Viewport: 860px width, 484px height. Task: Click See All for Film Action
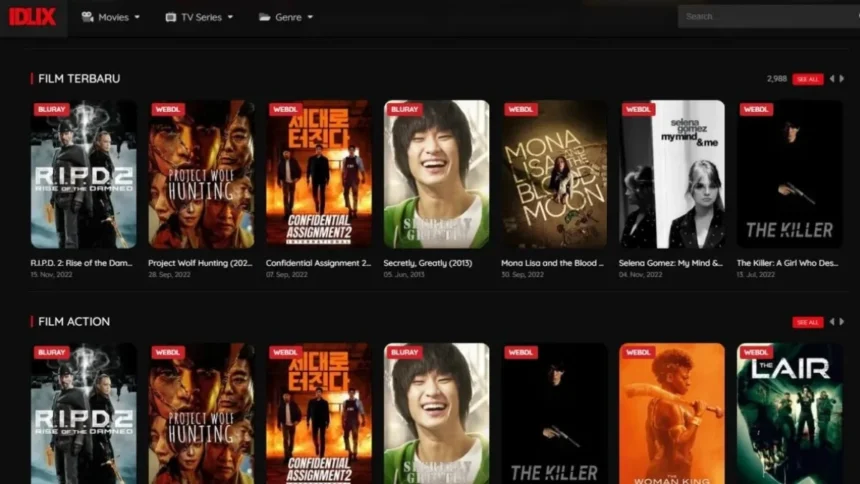pyautogui.click(x=807, y=322)
